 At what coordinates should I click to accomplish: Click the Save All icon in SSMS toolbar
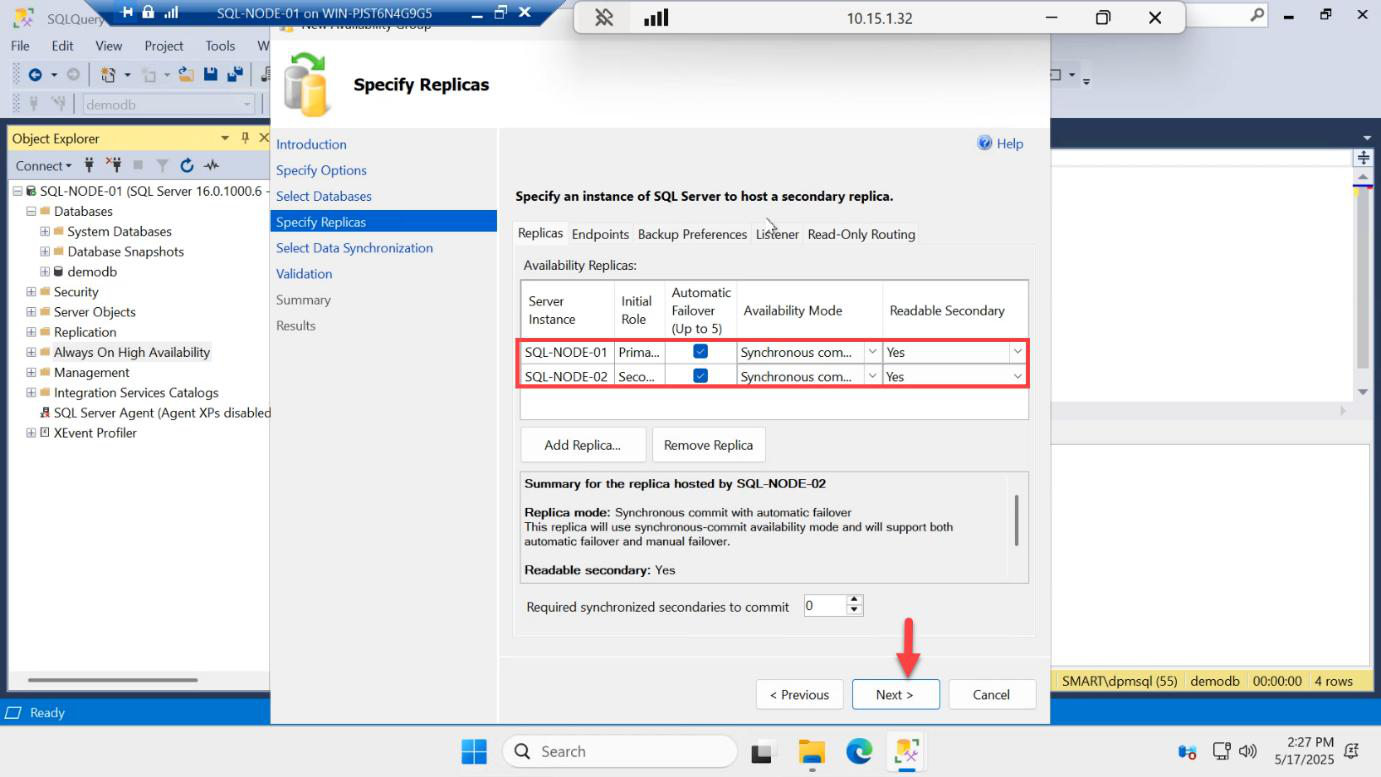point(235,75)
